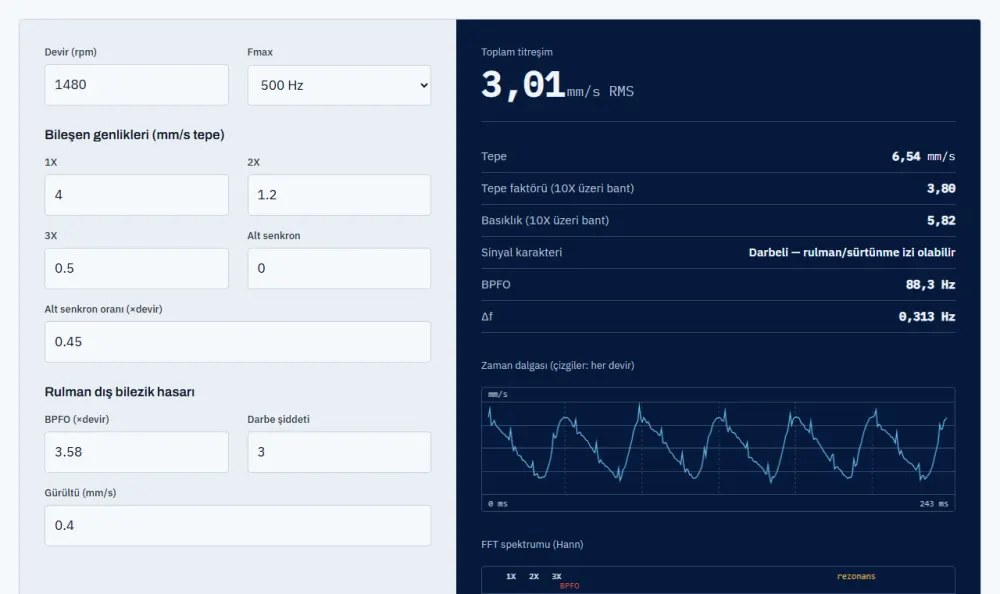The image size is (1000, 594).
Task: Click the Sinyal karakteri result row
Action: [x=718, y=253]
